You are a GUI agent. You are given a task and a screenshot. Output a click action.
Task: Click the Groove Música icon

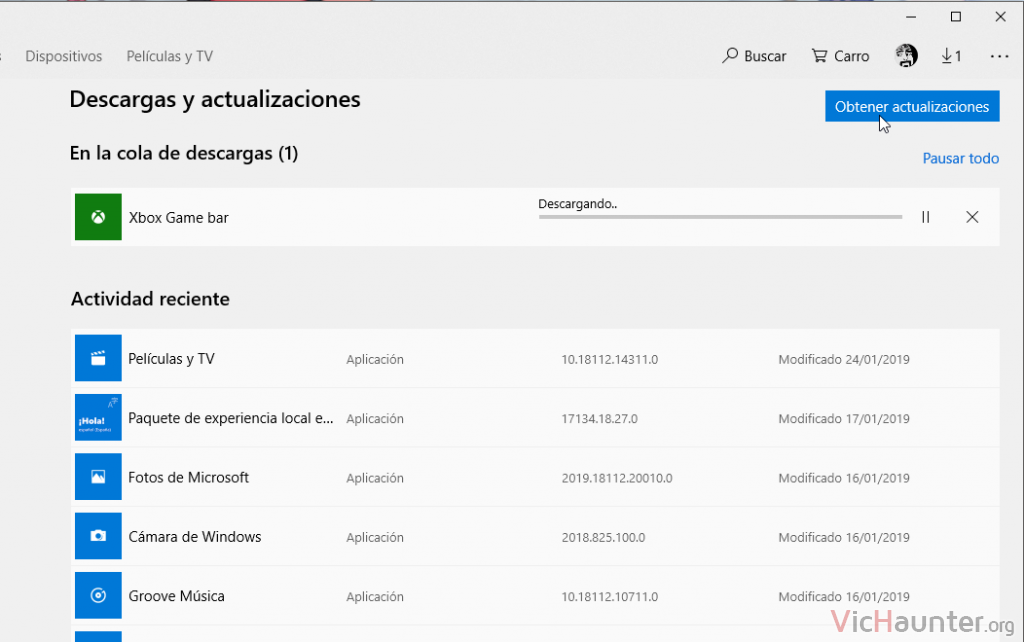click(98, 596)
